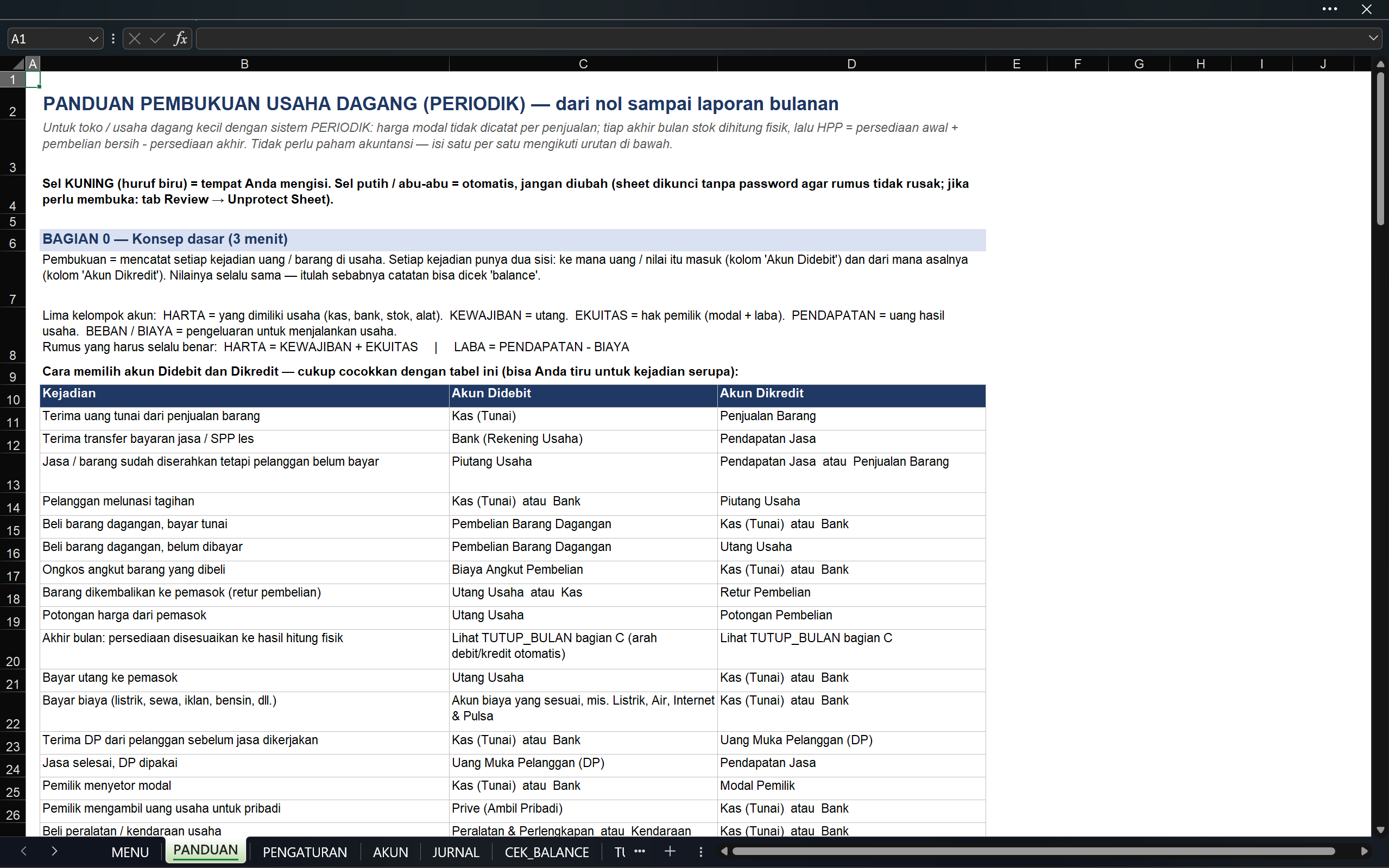This screenshot has width=1389, height=868.
Task: Click the vertical scrollbar down arrow
Action: (x=1380, y=830)
